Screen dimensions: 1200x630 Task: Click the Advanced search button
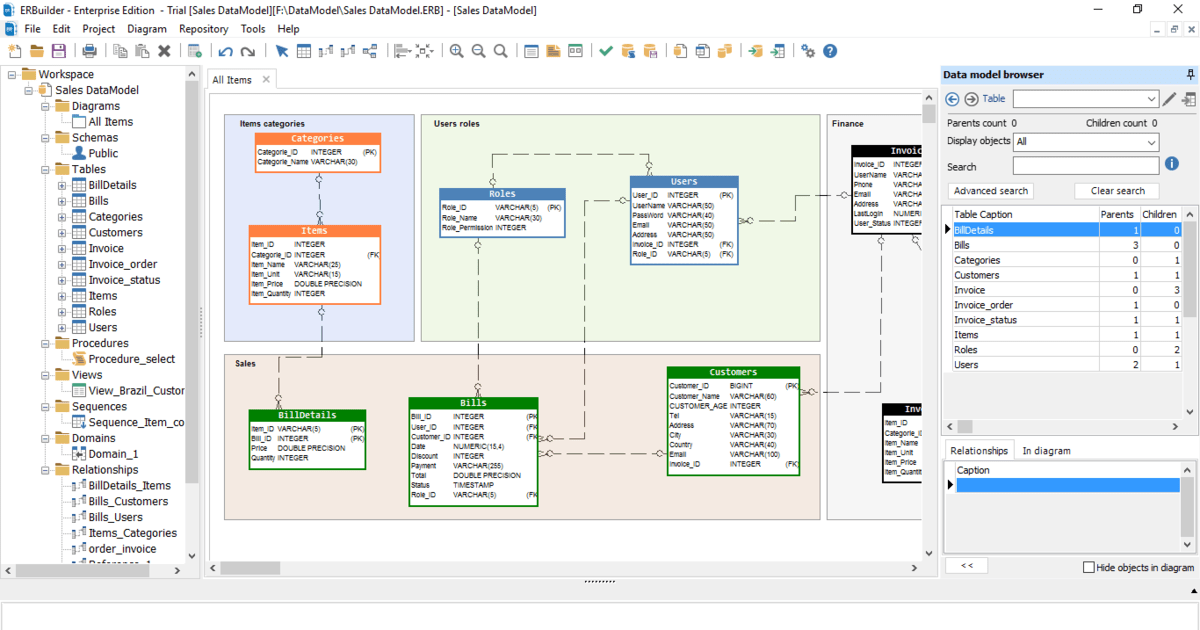click(x=990, y=191)
